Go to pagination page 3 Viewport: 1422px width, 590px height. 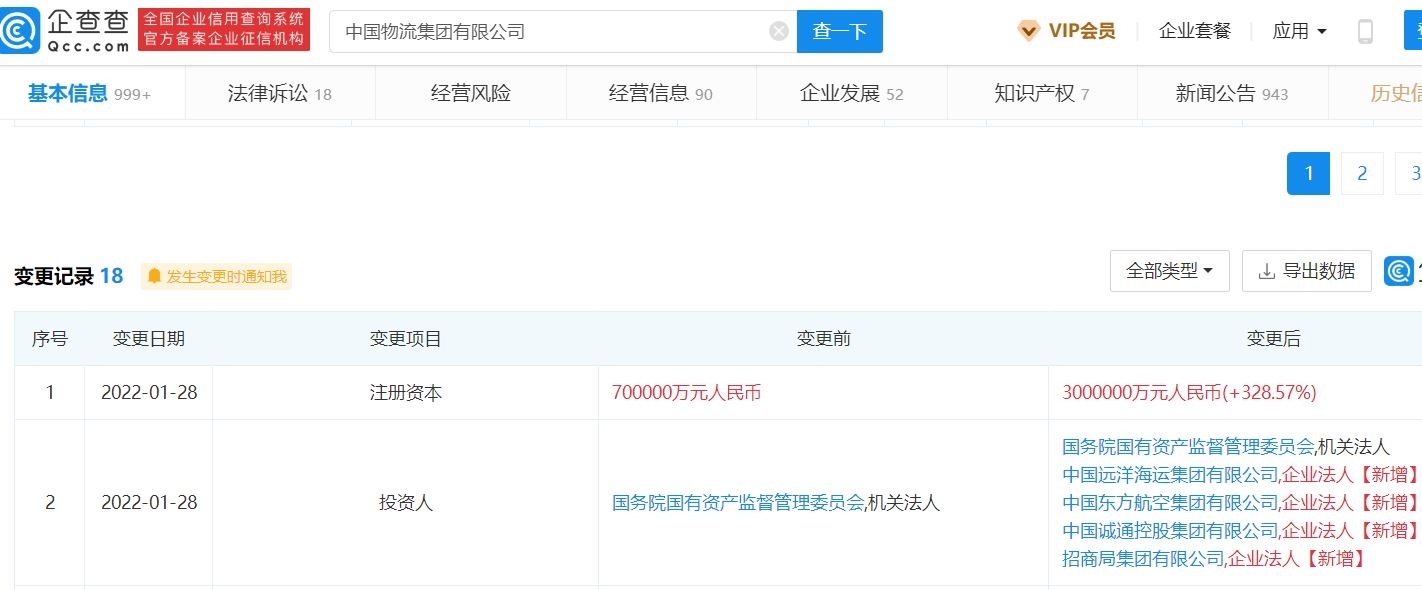(1409, 173)
